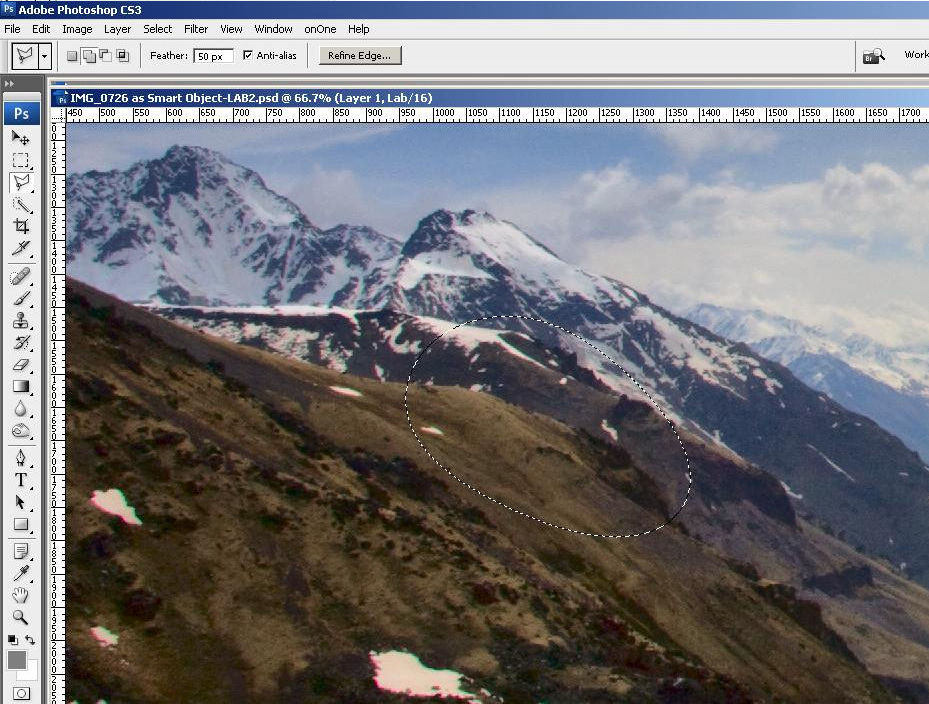This screenshot has height=704, width=929.
Task: Select the Rectangular Marquee tool
Action: tap(20, 160)
